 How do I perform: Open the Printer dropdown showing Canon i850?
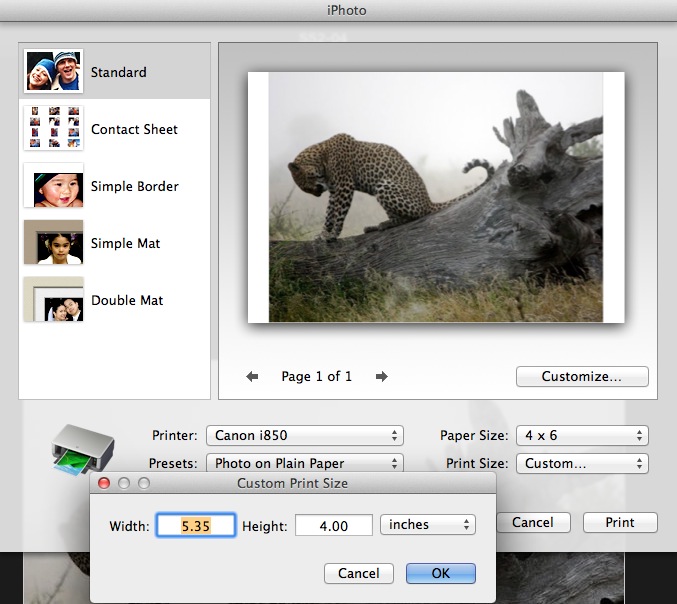pos(304,436)
